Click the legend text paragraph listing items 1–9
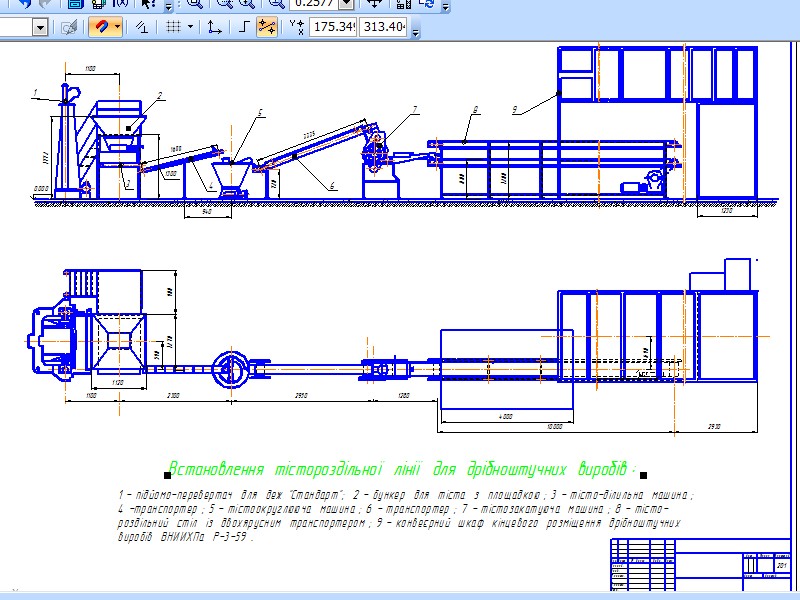This screenshot has height=600, width=800. coord(406,516)
